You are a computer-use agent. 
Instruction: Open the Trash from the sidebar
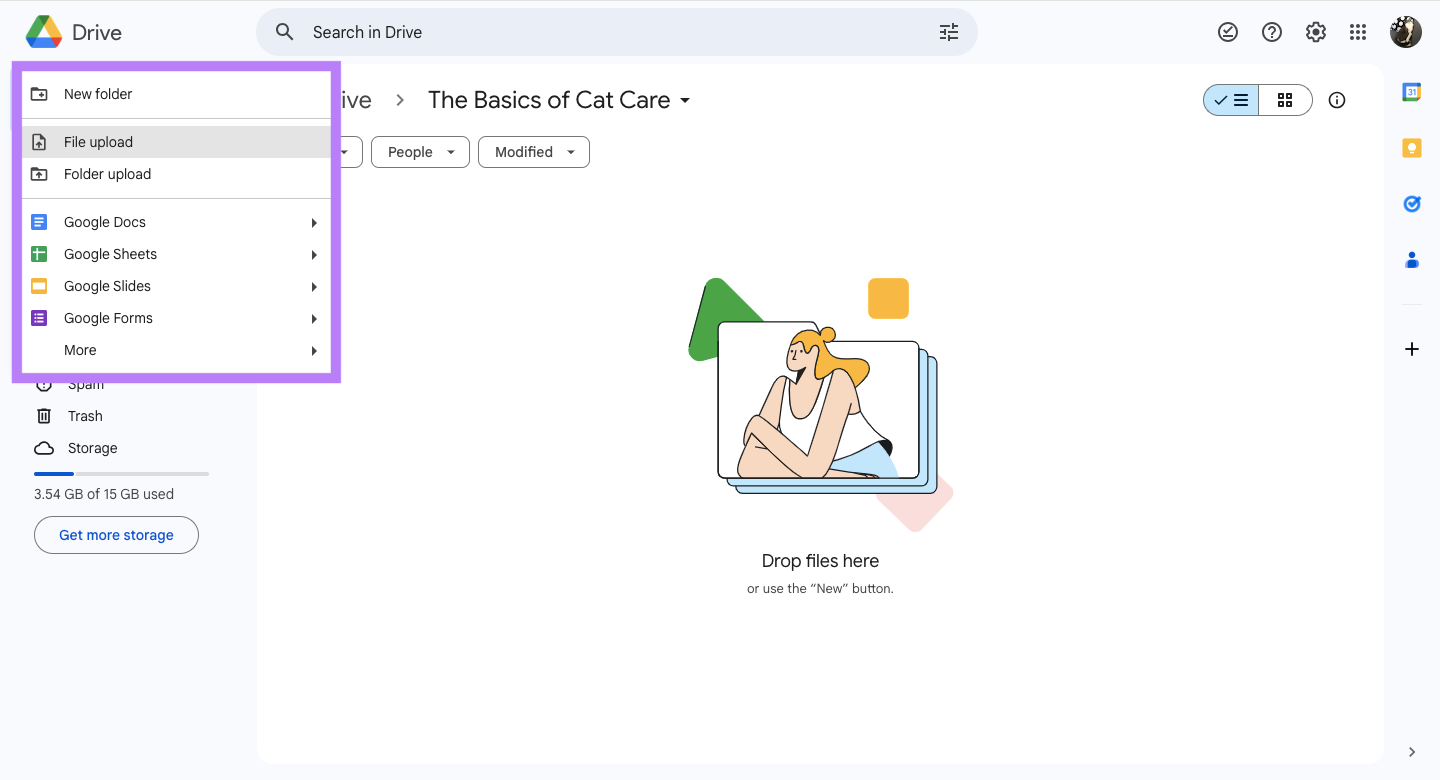pos(85,415)
